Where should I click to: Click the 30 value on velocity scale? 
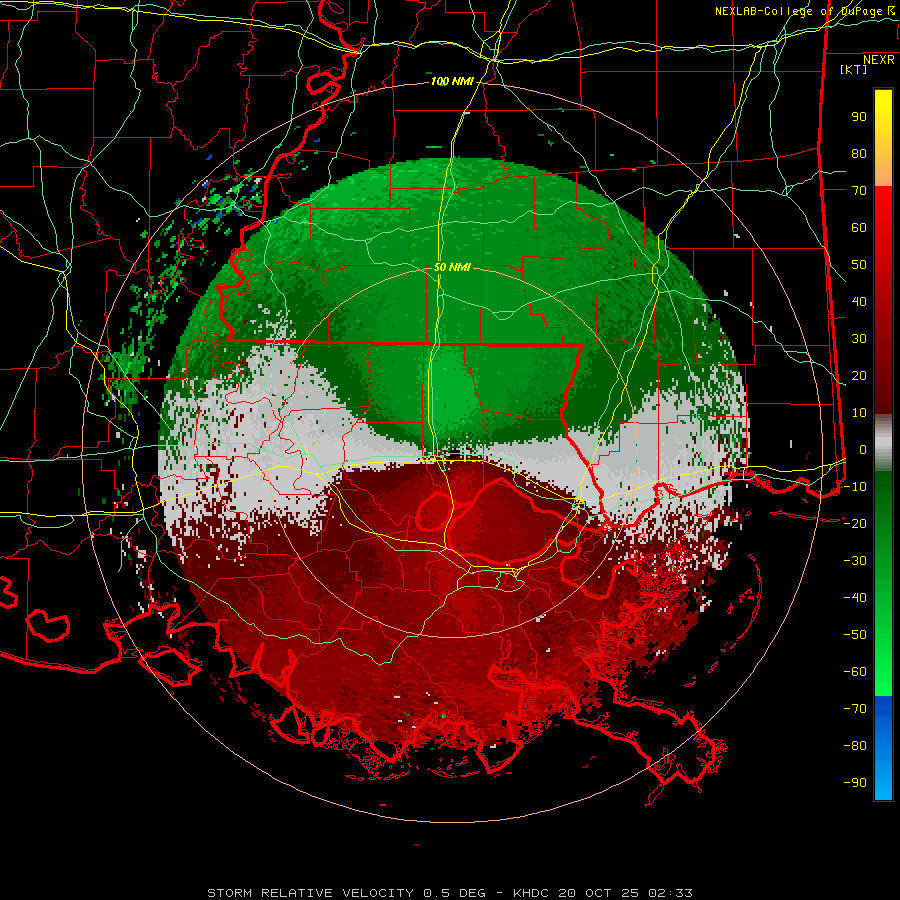click(x=859, y=339)
